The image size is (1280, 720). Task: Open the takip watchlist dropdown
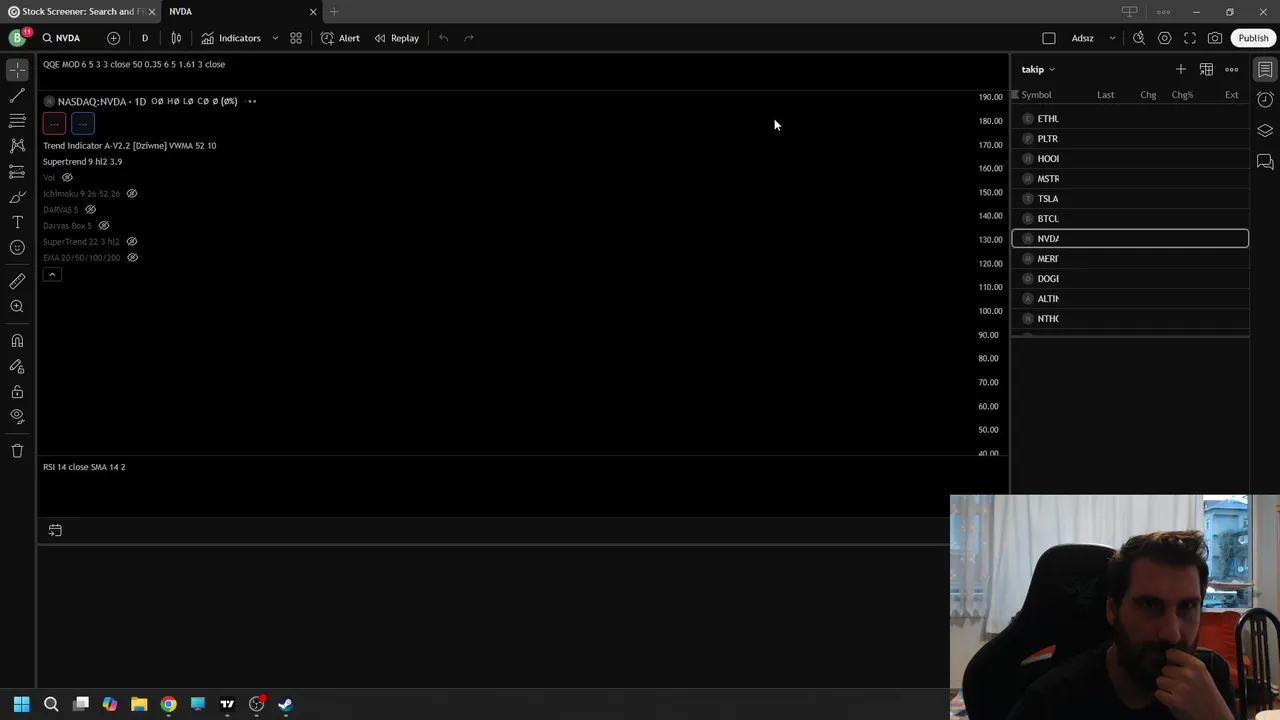(1038, 70)
